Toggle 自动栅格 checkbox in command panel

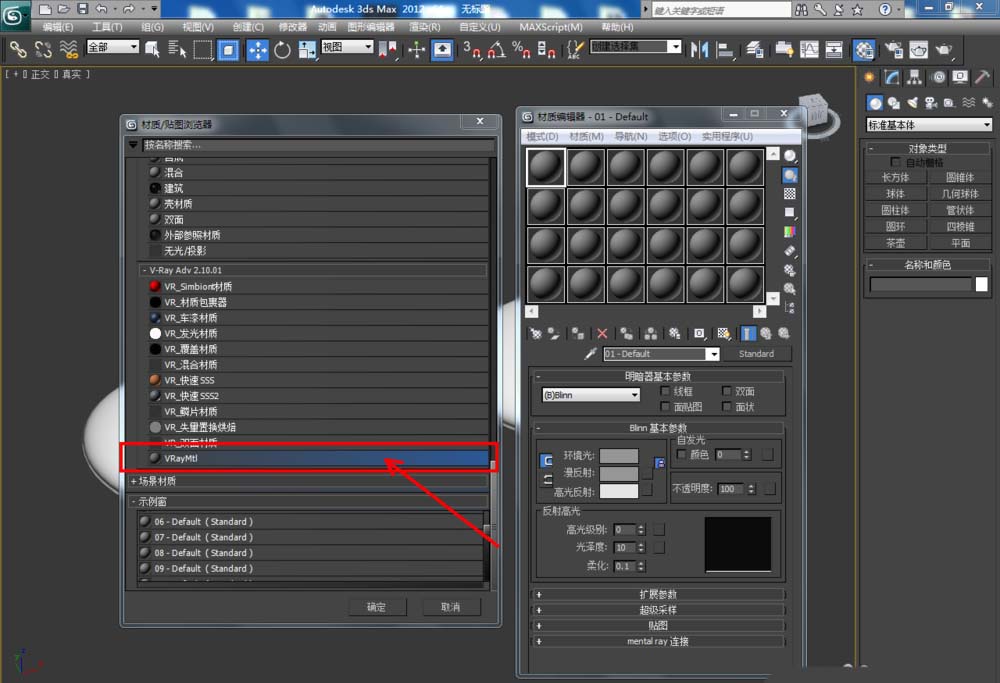point(895,162)
